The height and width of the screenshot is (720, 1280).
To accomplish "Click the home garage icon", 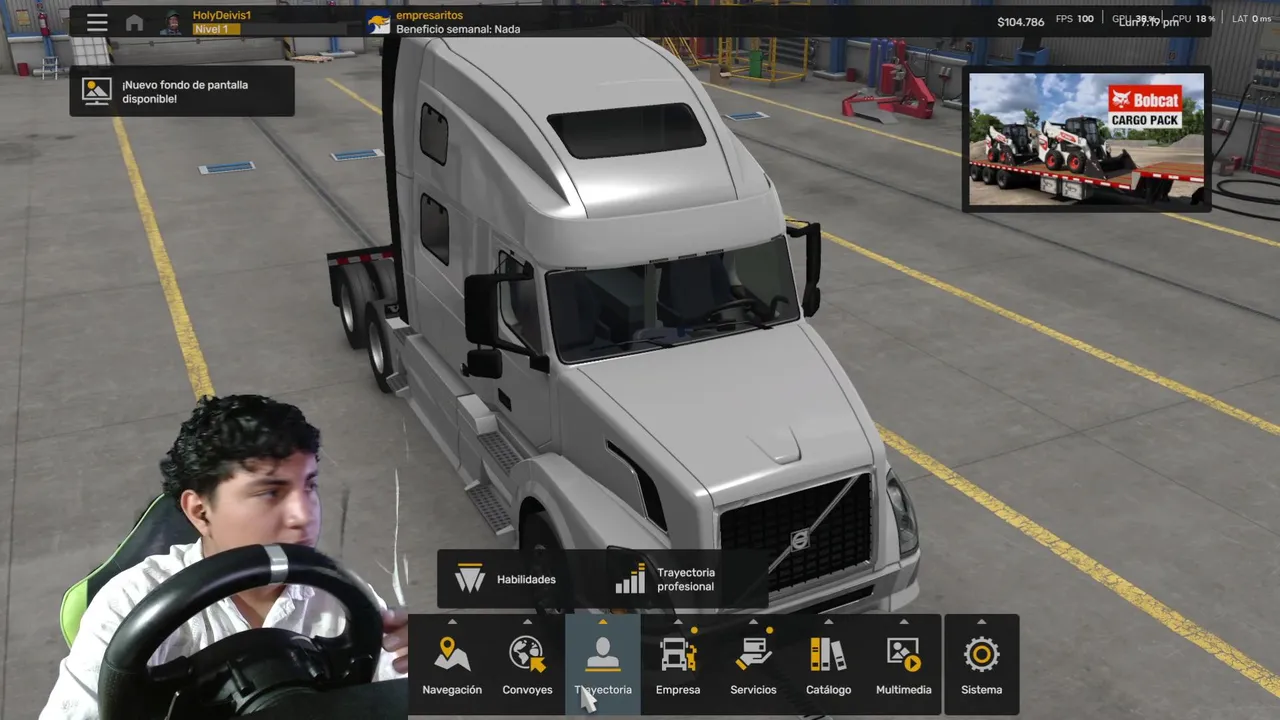I will tap(134, 22).
